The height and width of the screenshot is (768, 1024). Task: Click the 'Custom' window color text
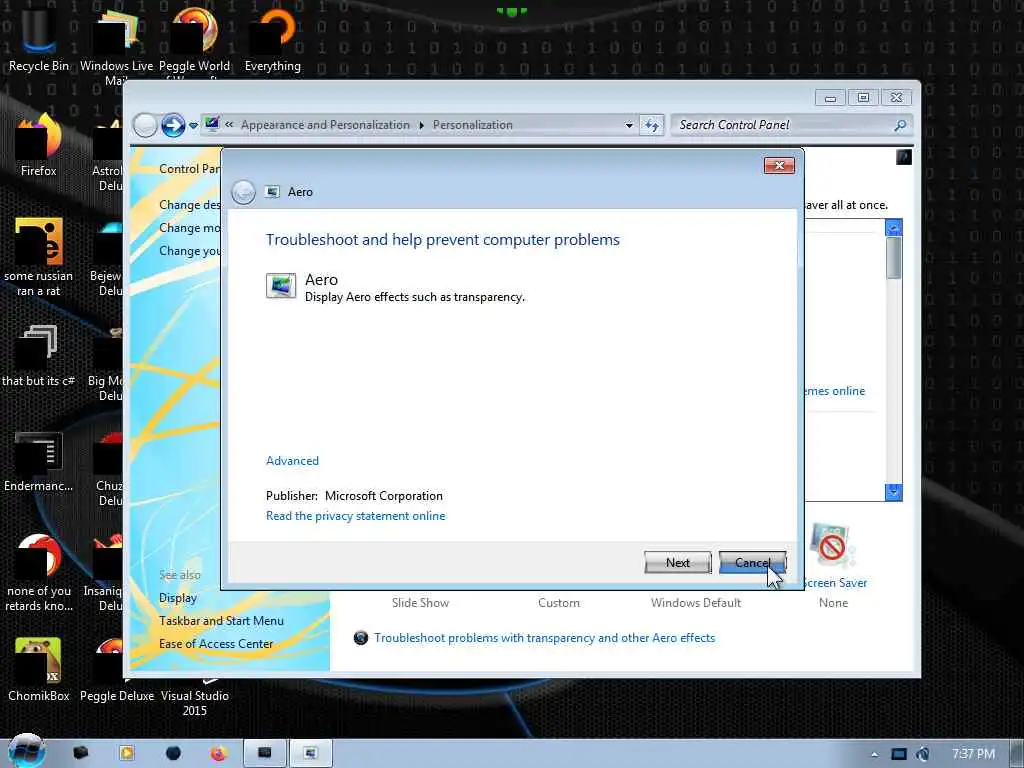coord(558,603)
